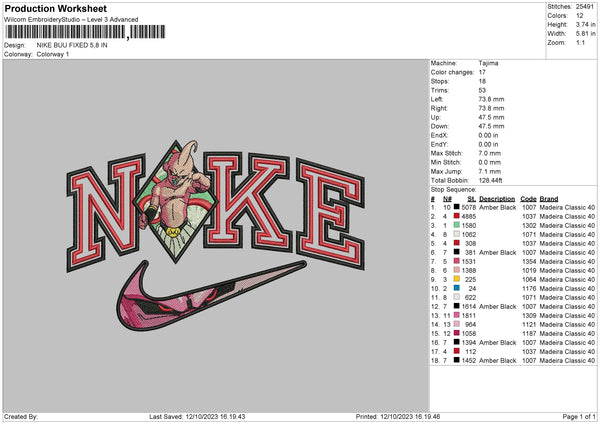The image size is (600, 424).
Task: Select the Zoom value '1:1'
Action: point(580,42)
